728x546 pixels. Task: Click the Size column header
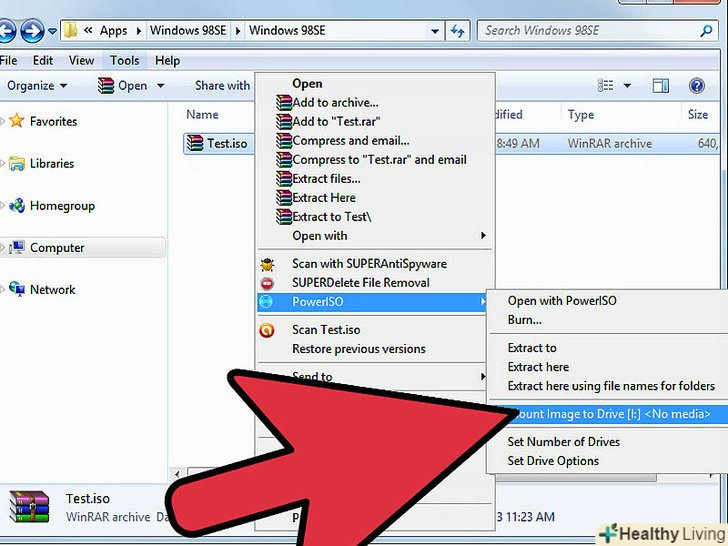click(698, 115)
